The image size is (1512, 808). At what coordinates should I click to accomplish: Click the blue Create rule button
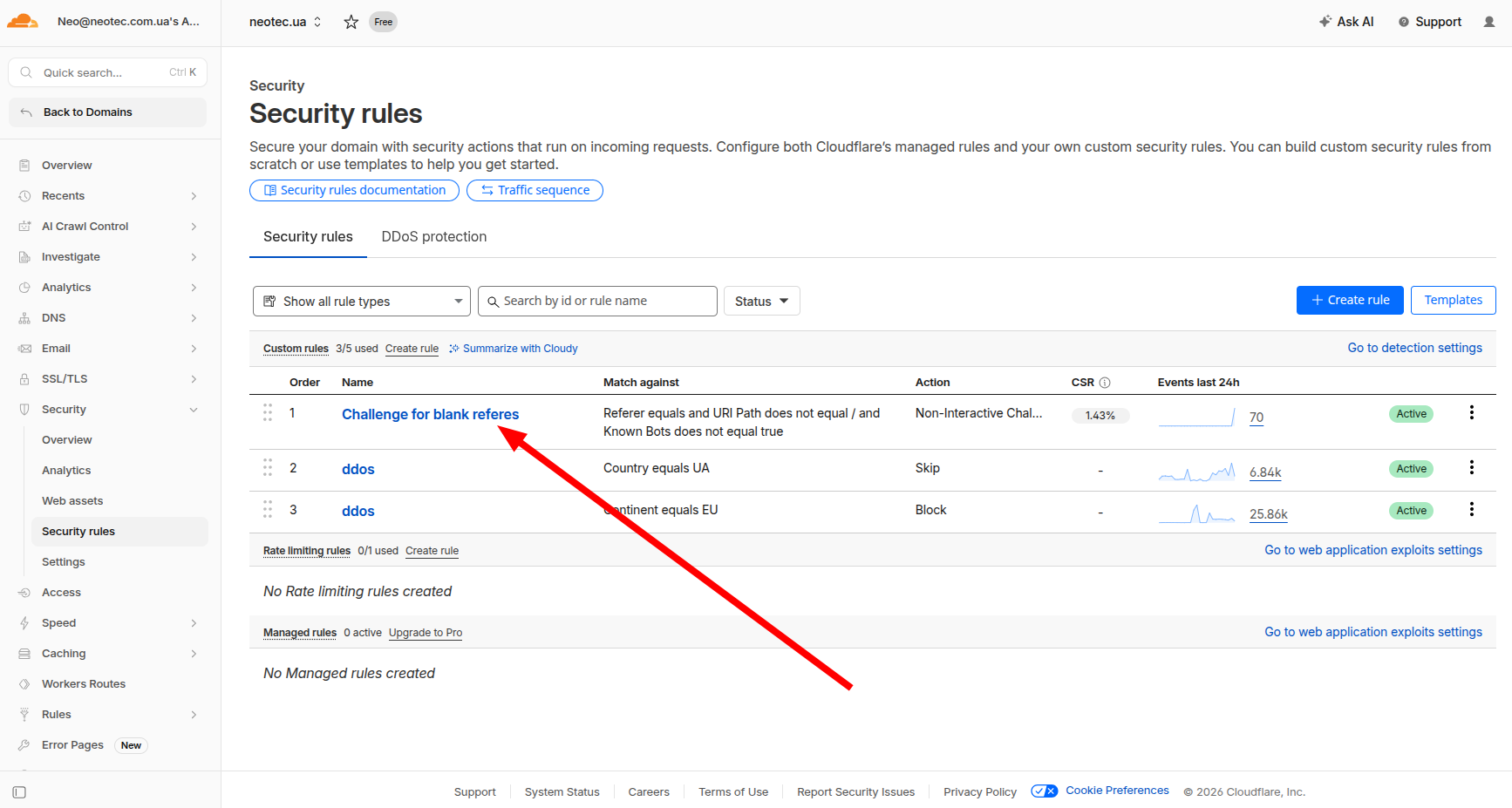pos(1350,300)
